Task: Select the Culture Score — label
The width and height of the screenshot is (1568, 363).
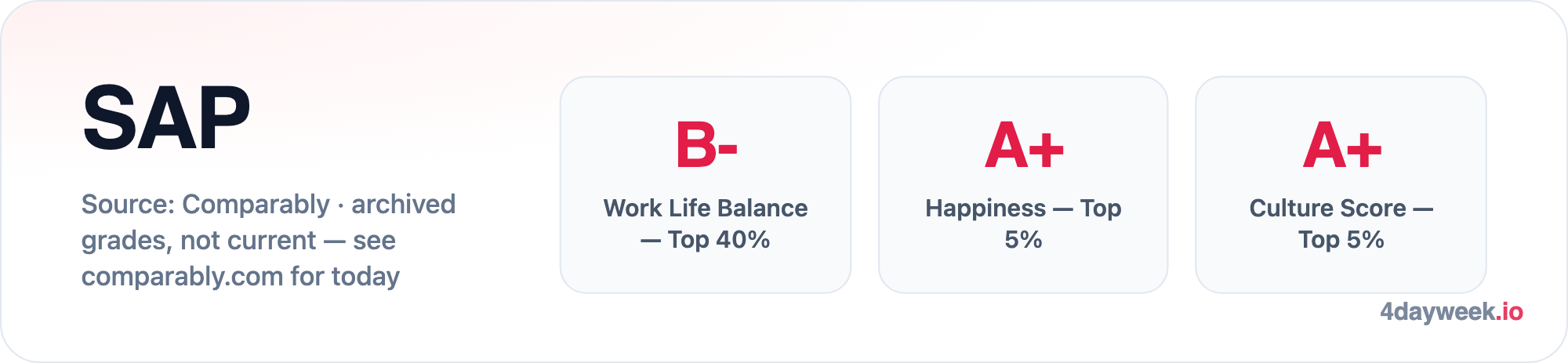Action: click(1341, 208)
